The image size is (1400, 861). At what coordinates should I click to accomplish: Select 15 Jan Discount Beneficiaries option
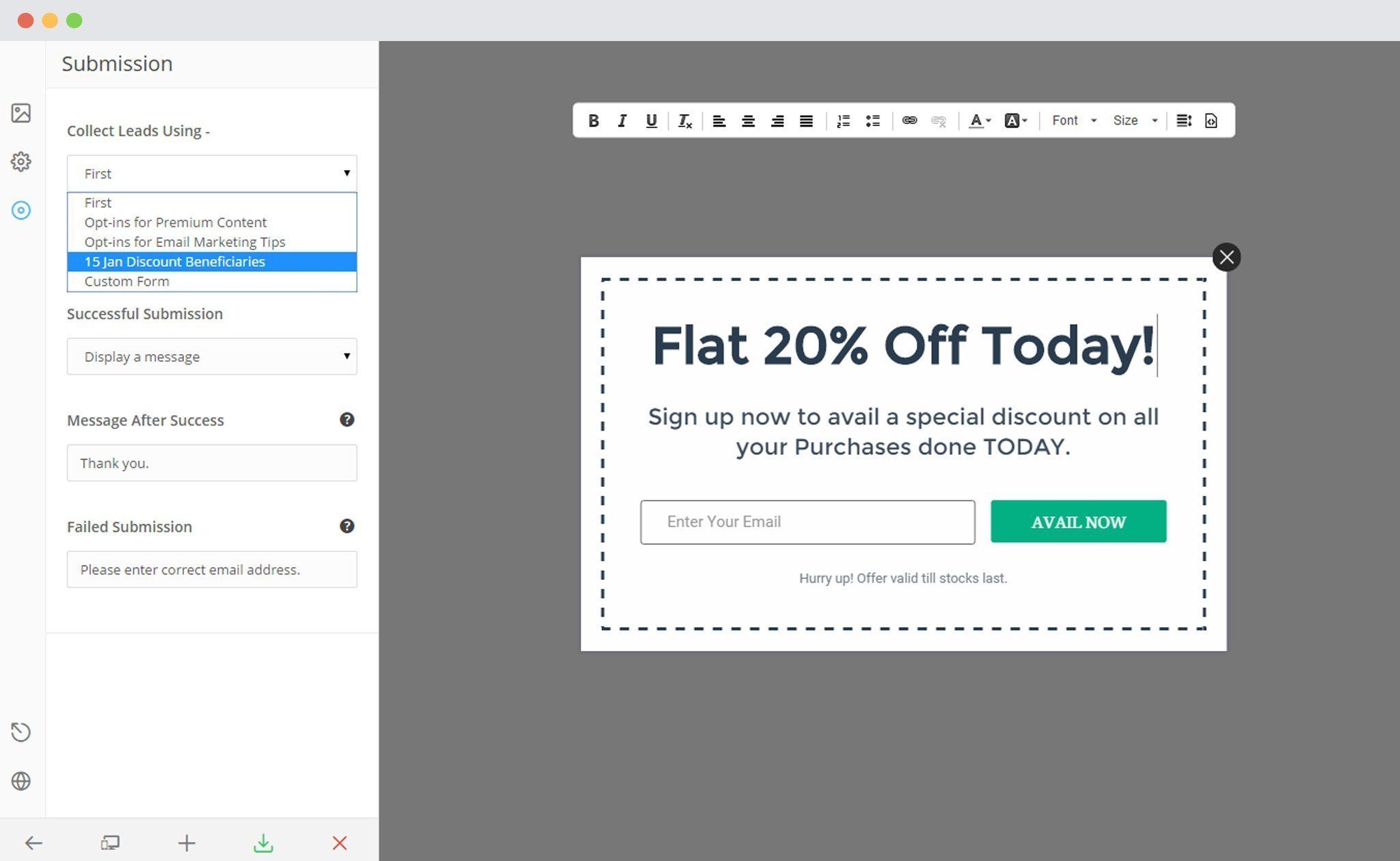tap(212, 262)
